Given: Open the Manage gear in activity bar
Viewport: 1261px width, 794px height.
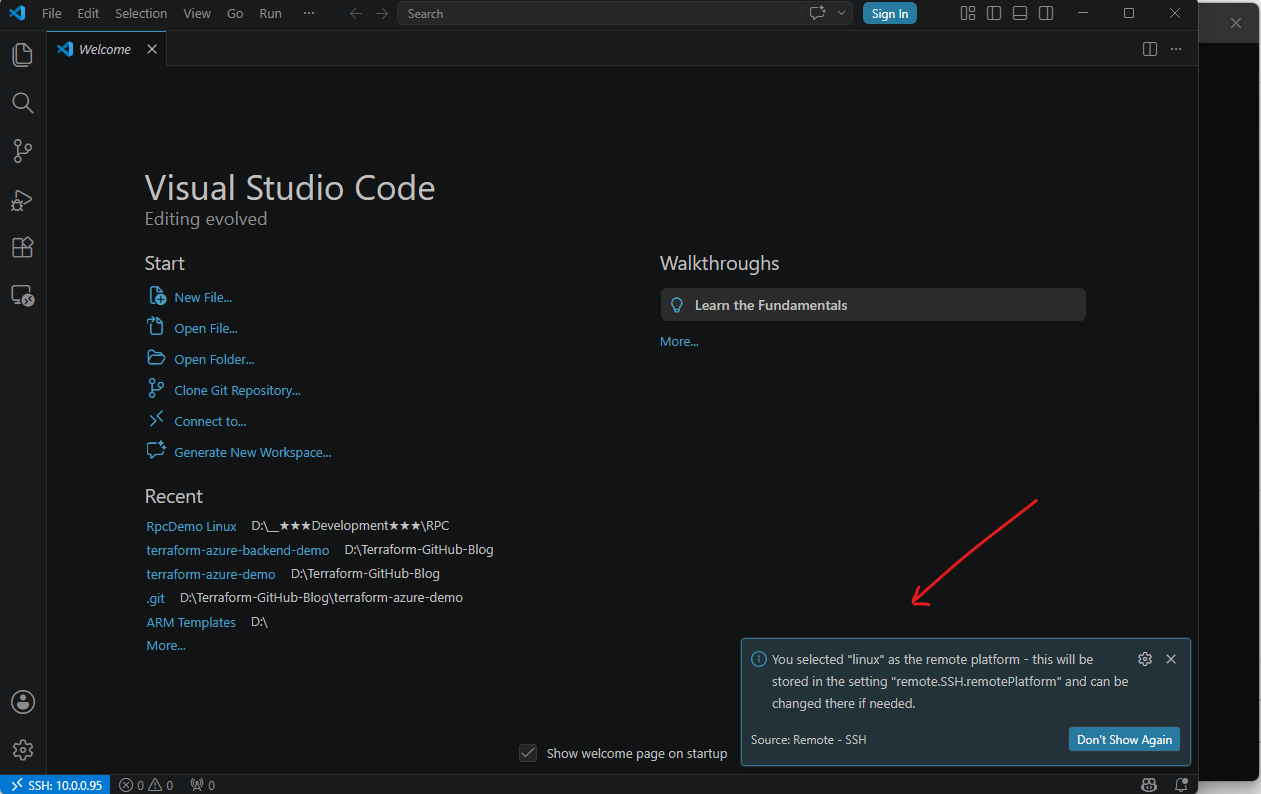Looking at the screenshot, I should click(22, 750).
